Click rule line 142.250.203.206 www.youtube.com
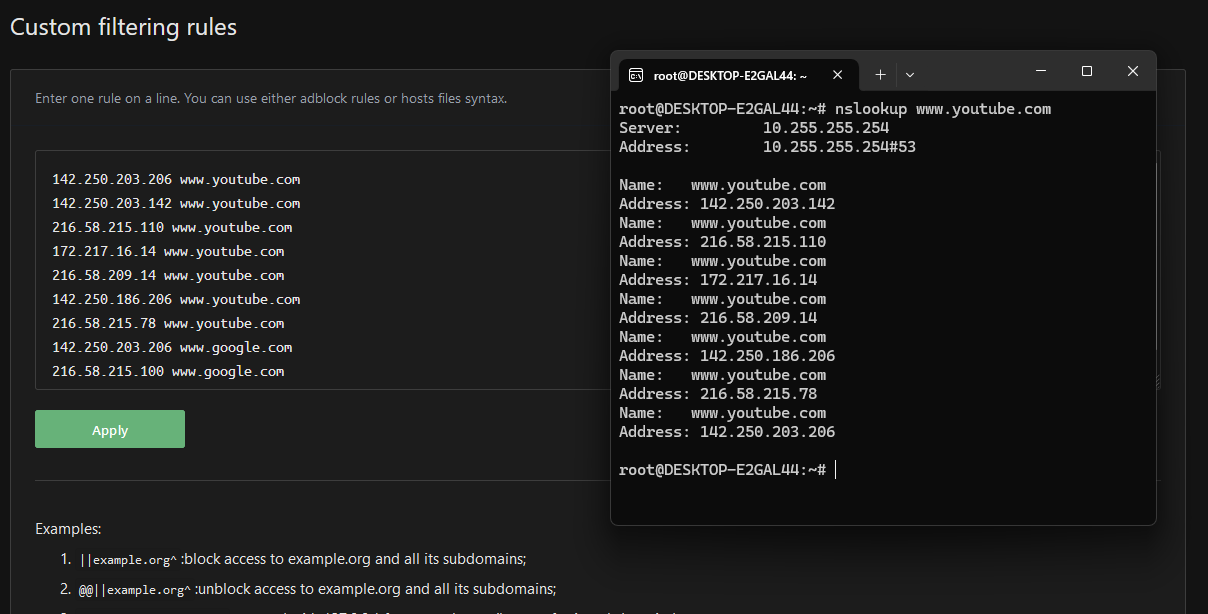This screenshot has height=614, width=1208. 176,180
